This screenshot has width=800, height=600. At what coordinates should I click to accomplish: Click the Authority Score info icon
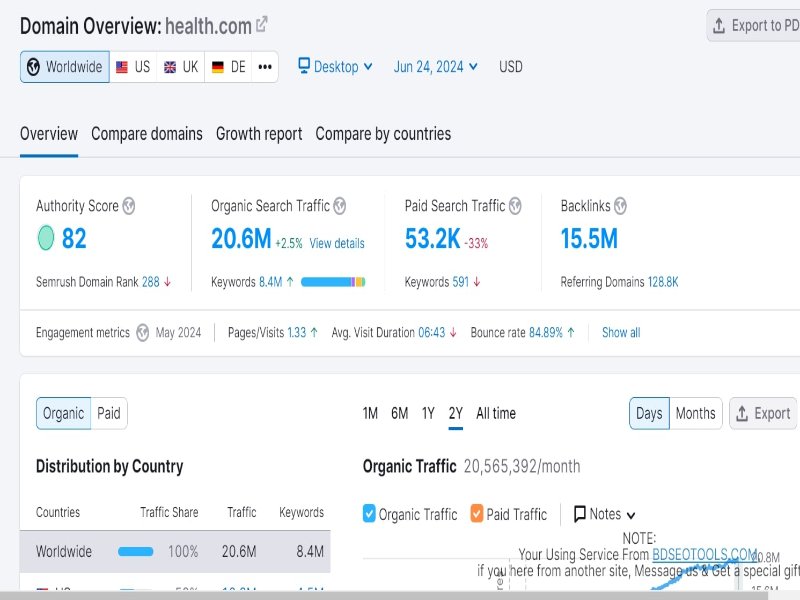tap(128, 206)
